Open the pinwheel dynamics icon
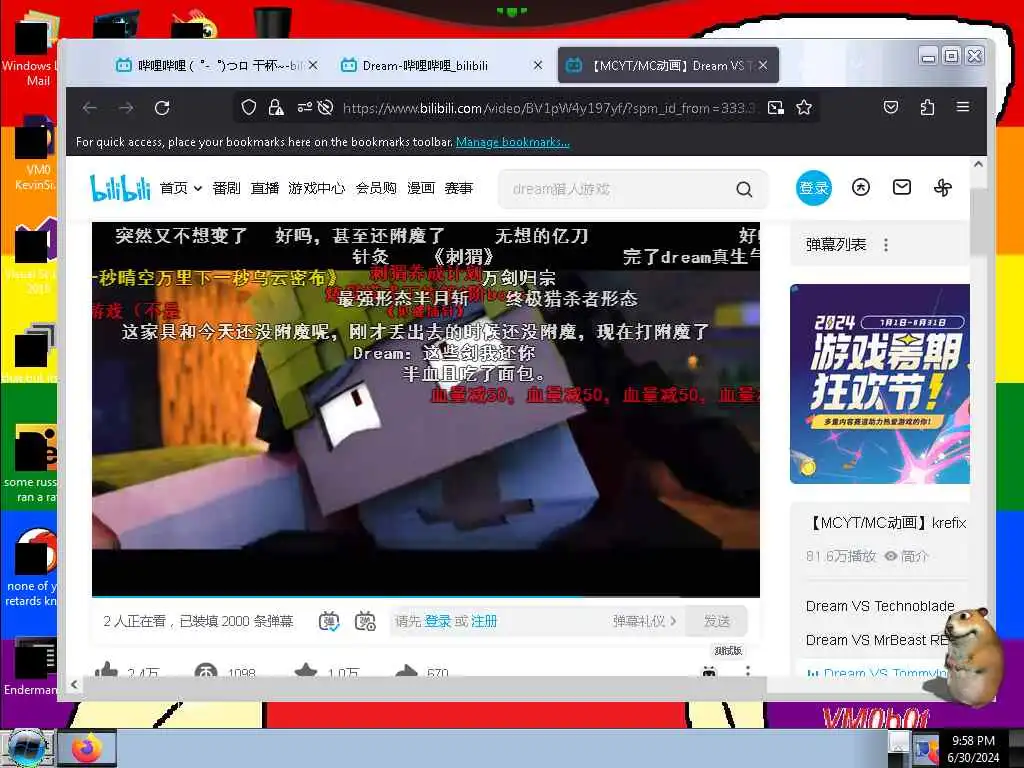1024x768 pixels. (942, 188)
